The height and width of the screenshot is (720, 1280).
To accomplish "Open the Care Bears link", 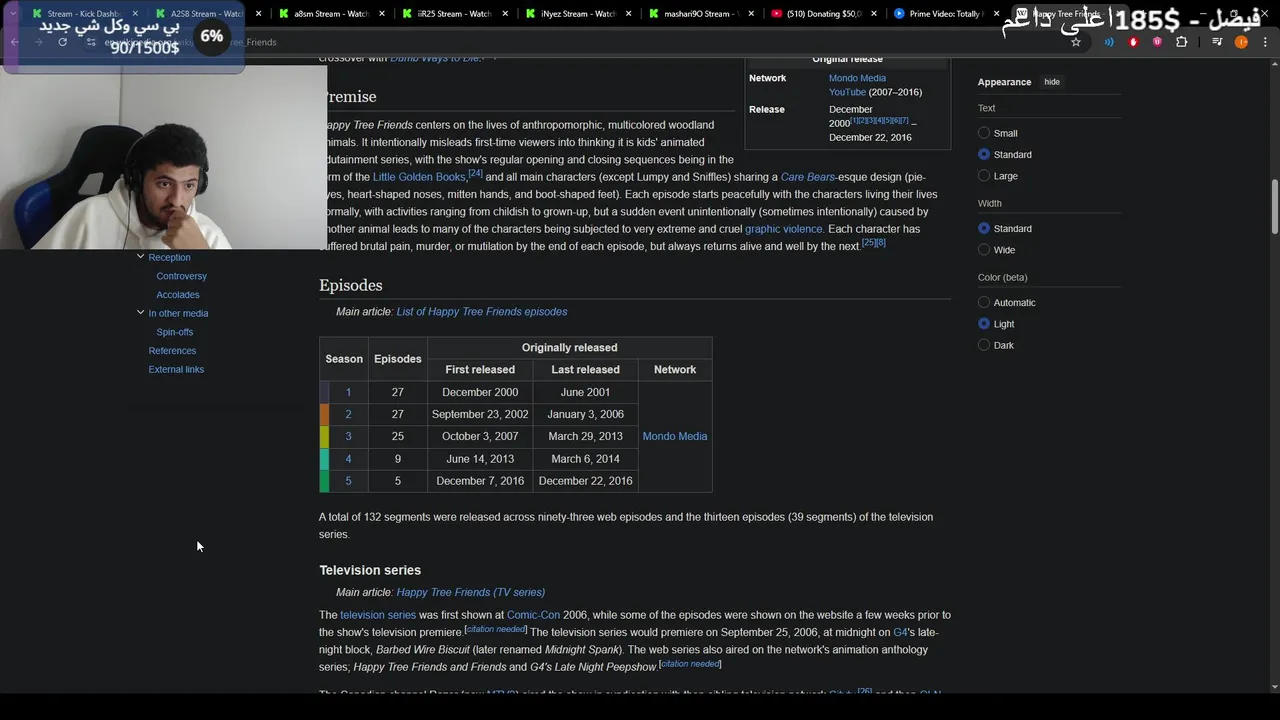I will point(807,177).
